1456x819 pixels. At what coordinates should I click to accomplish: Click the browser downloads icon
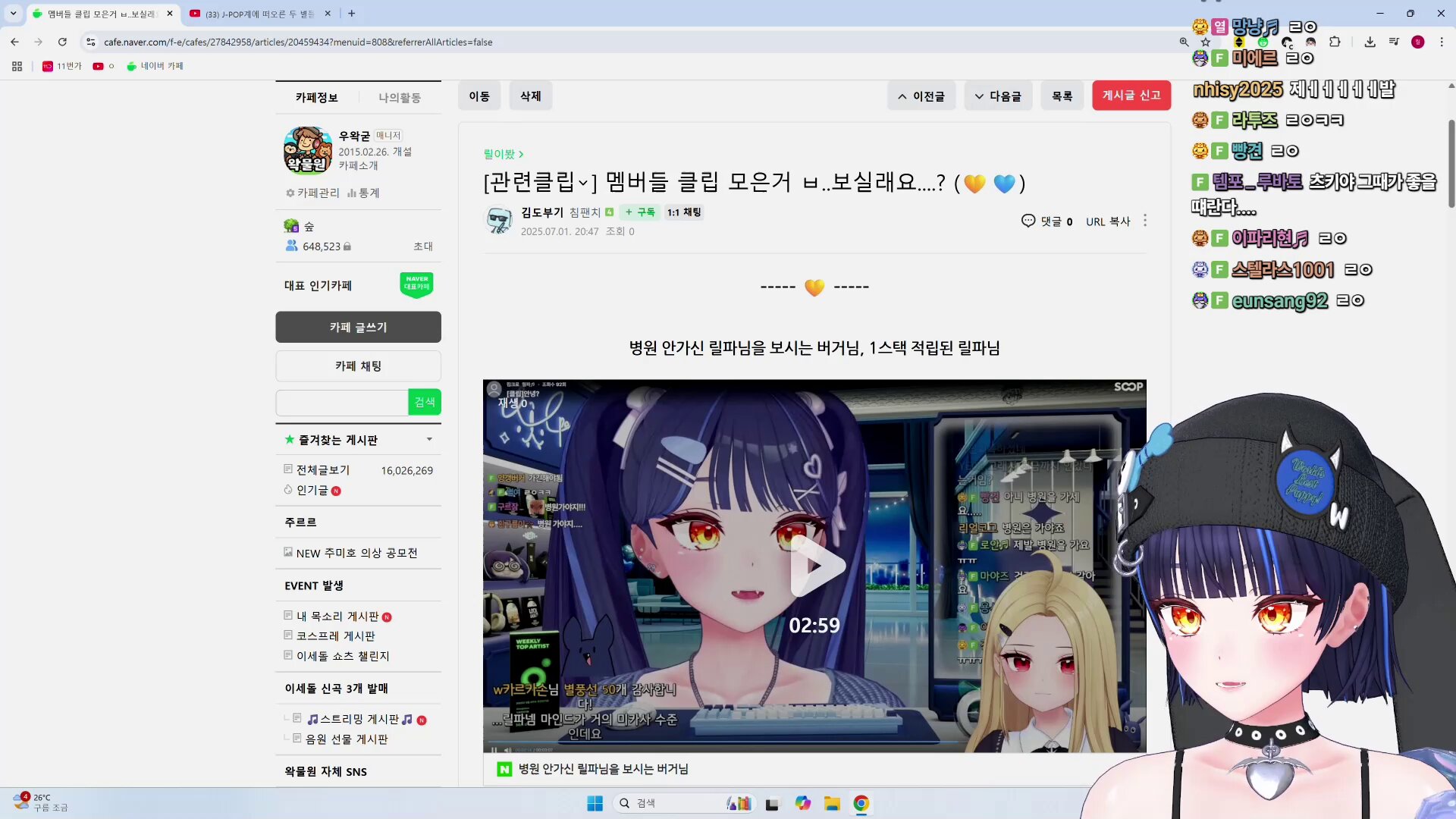pos(1370,42)
